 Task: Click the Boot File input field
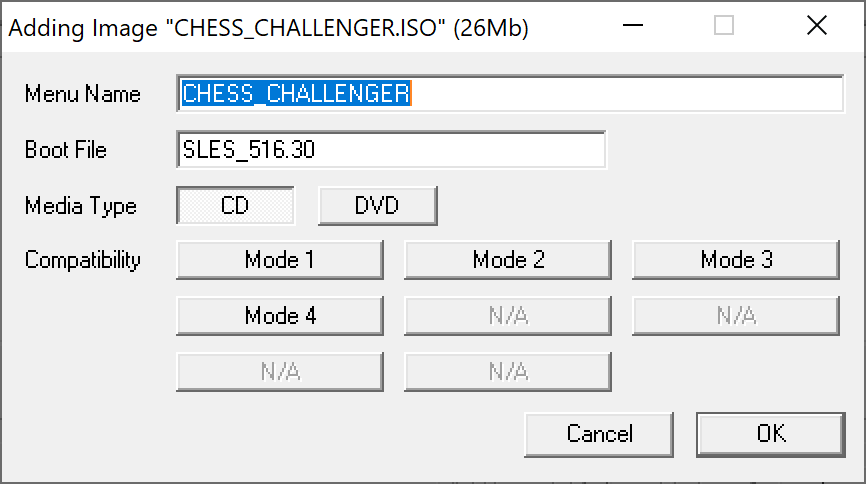coord(391,150)
